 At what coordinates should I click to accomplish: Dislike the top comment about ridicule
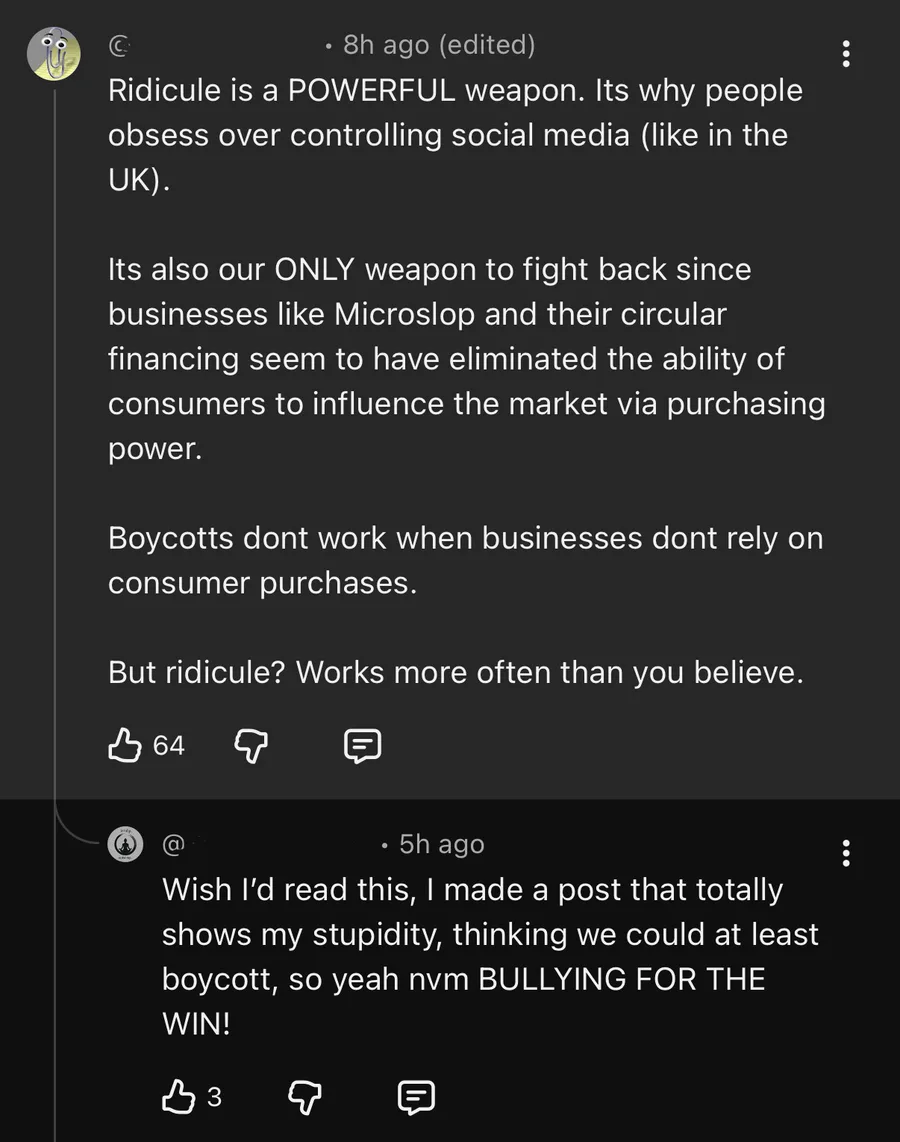[250, 745]
